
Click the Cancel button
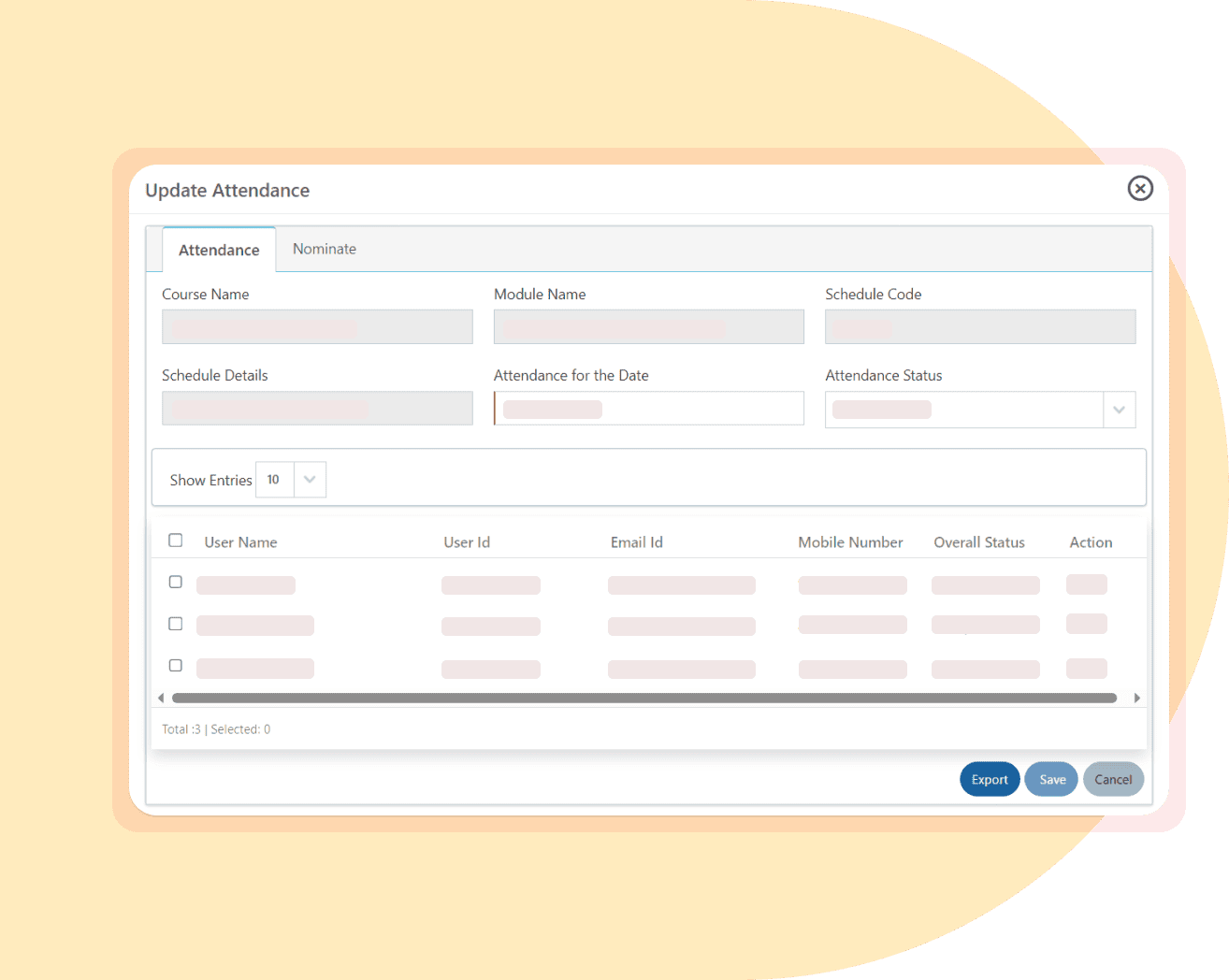[1113, 780]
